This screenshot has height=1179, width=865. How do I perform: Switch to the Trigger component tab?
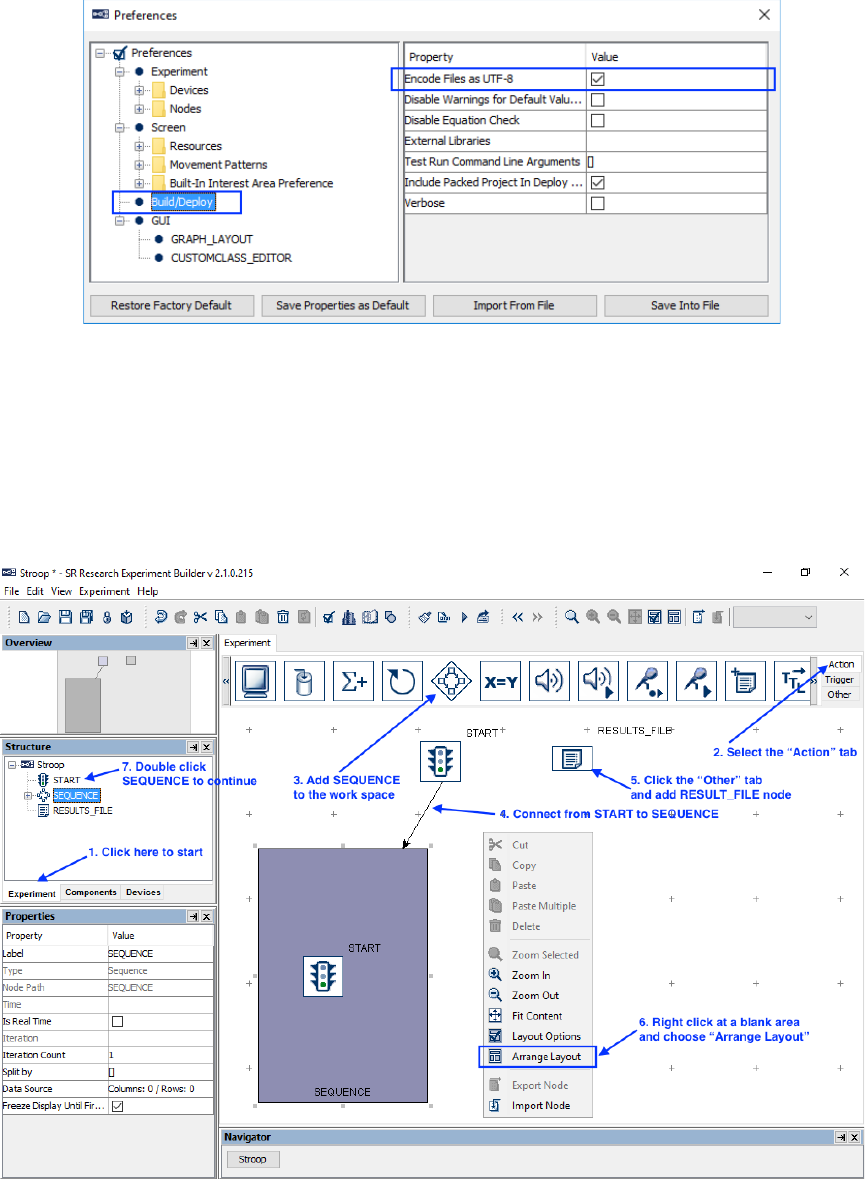pyautogui.click(x=839, y=680)
